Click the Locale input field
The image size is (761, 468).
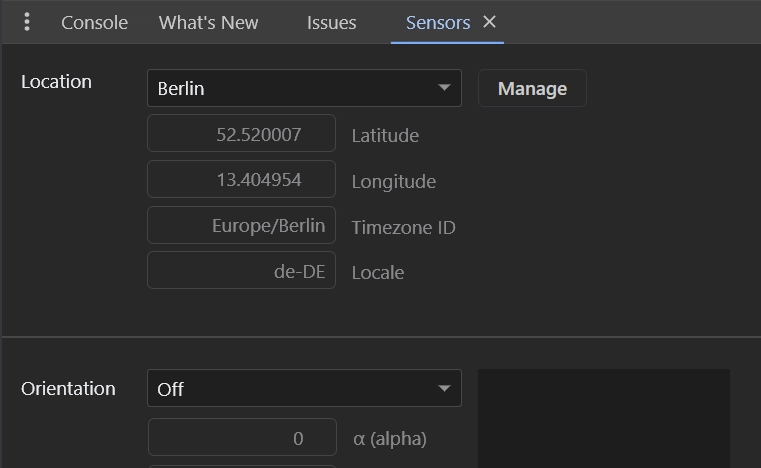tap(242, 270)
